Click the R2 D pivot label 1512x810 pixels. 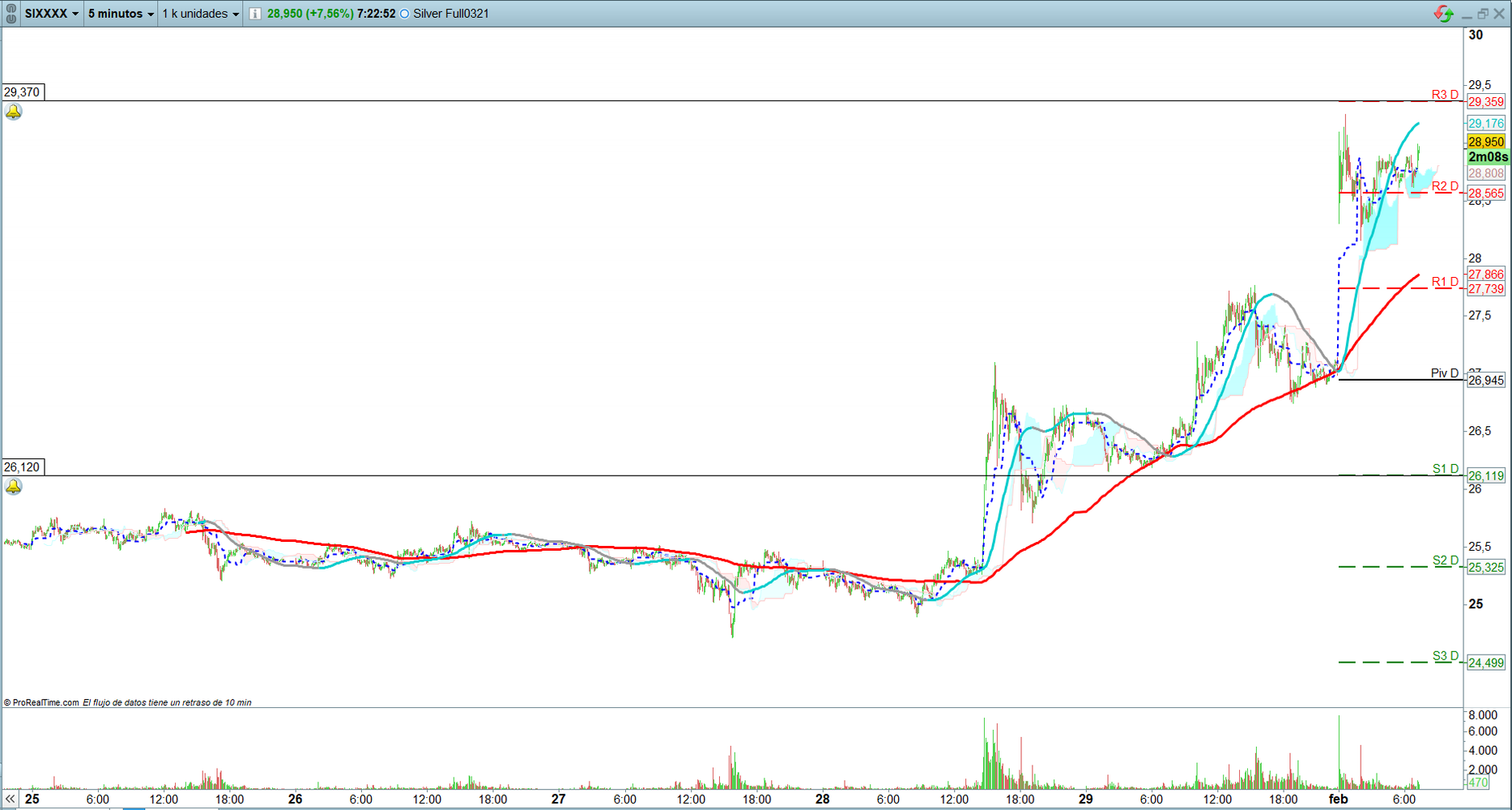click(x=1445, y=186)
